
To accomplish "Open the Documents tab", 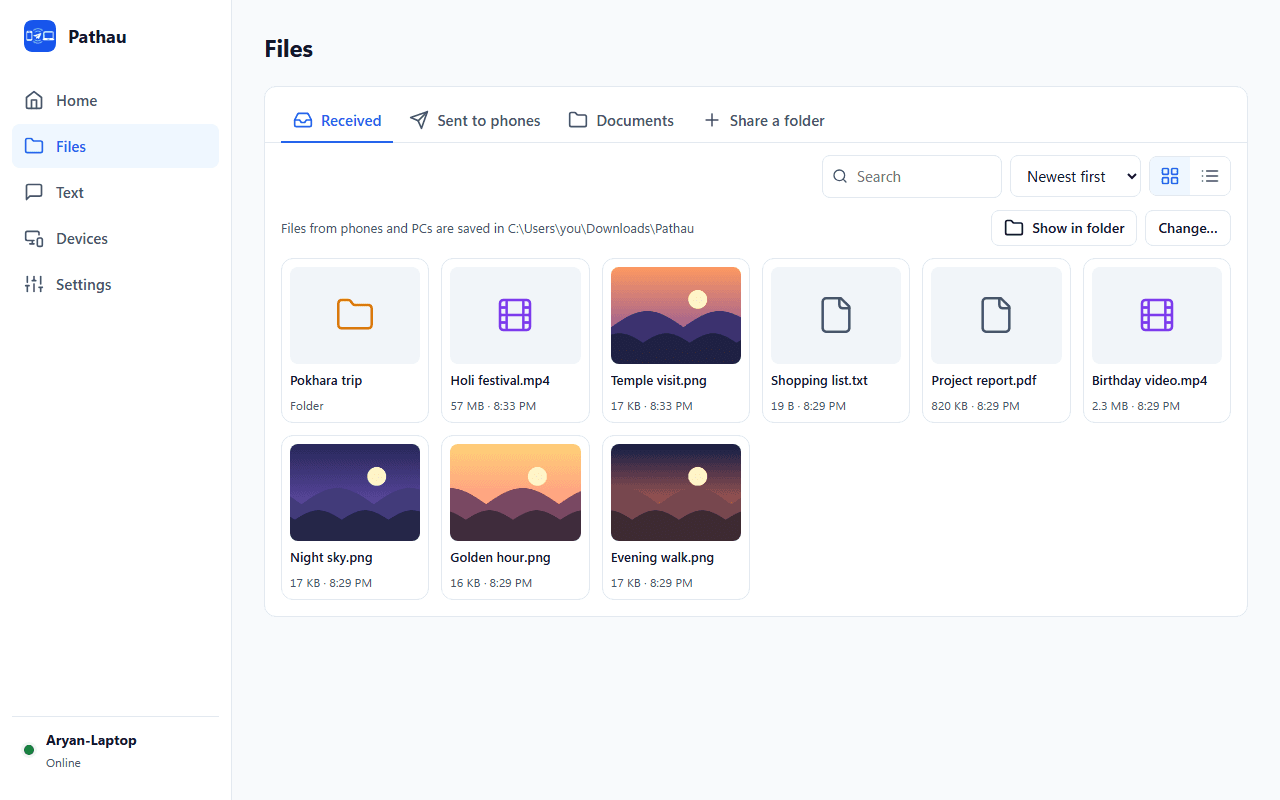I will (x=621, y=120).
